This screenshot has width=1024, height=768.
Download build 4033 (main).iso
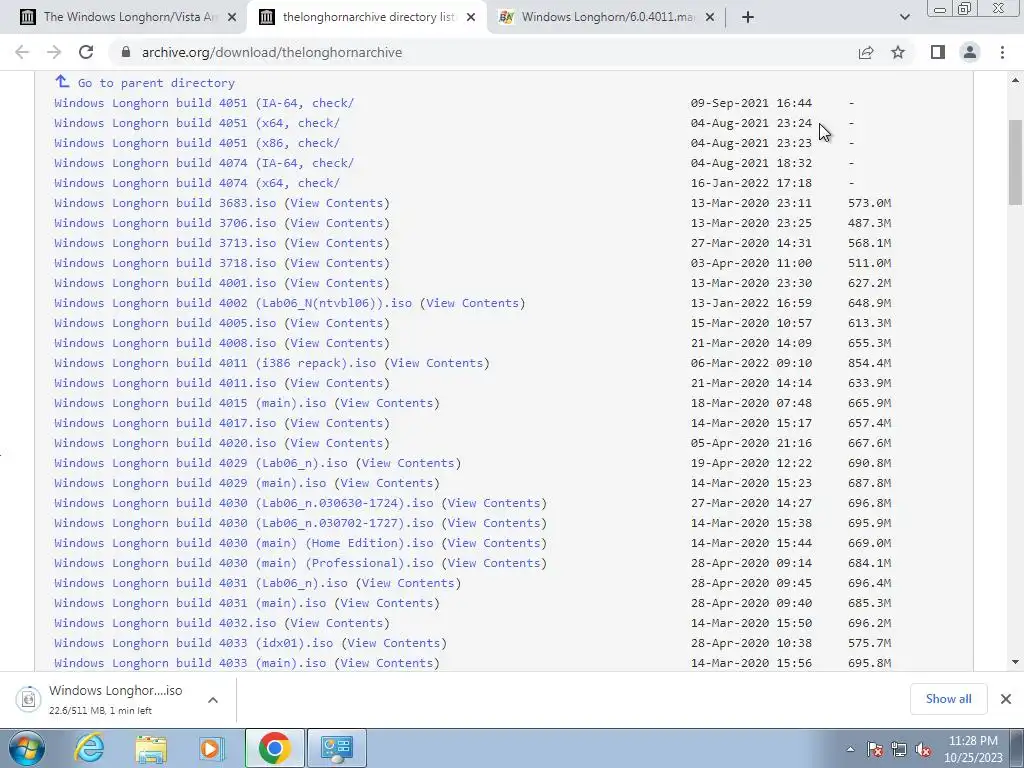click(190, 663)
